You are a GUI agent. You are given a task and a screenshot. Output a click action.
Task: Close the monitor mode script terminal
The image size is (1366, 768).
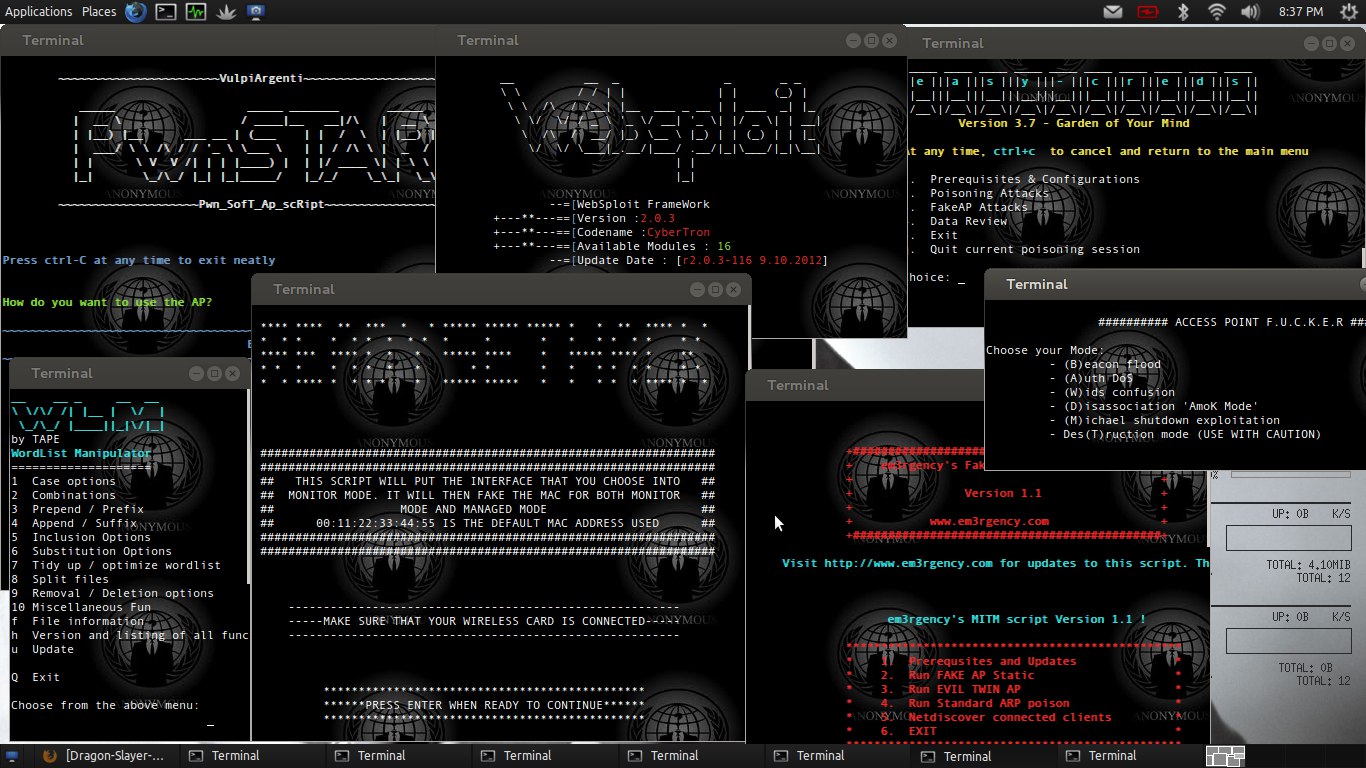pyautogui.click(x=733, y=289)
